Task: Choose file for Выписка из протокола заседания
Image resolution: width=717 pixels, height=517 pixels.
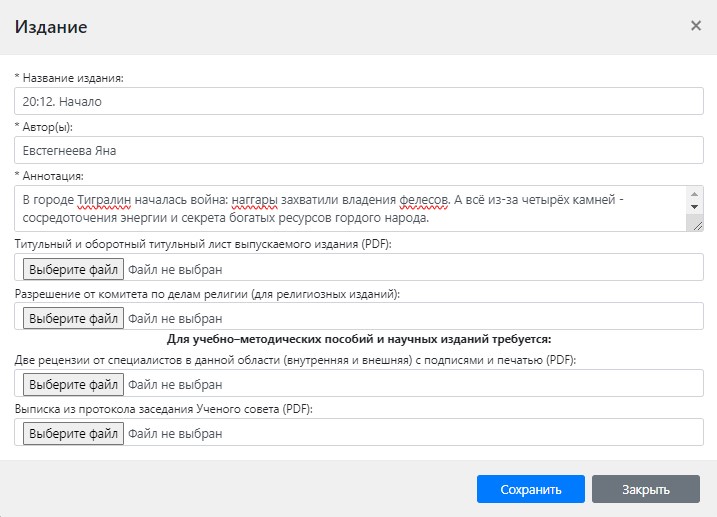Action: 73,433
